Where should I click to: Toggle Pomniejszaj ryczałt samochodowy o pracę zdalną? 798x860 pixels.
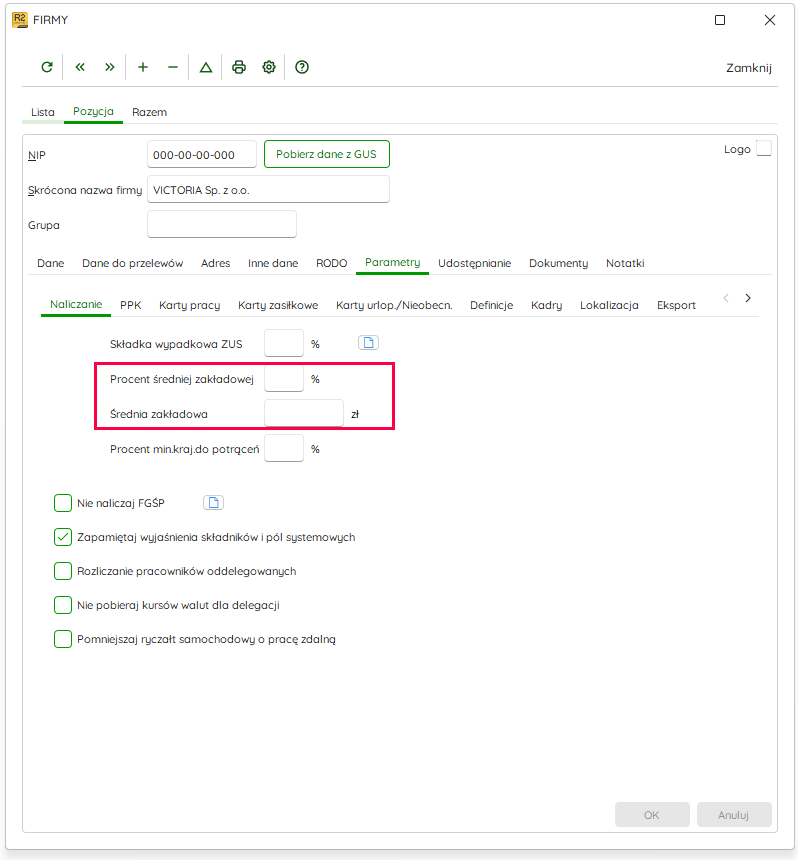pyautogui.click(x=63, y=639)
